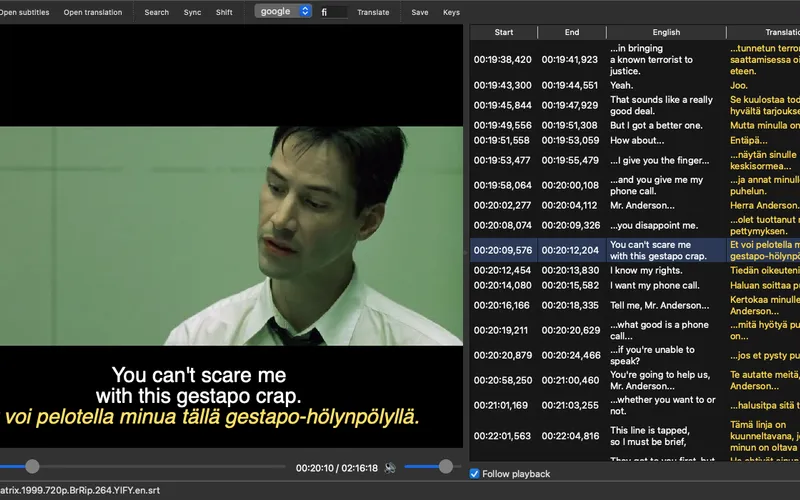Select the subtitle row 'Yeah.'
The image size is (800, 500).
click(621, 85)
